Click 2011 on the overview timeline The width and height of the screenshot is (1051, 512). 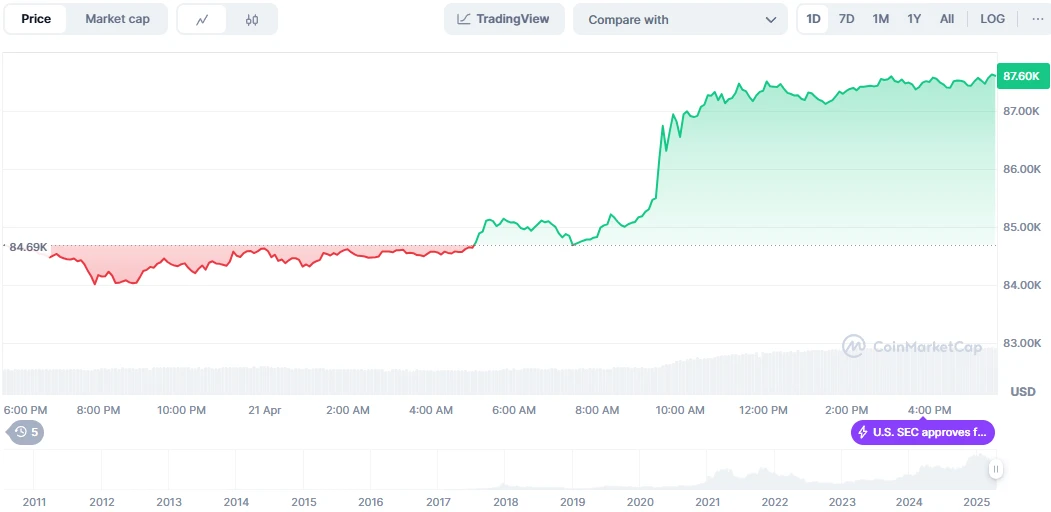pyautogui.click(x=34, y=501)
